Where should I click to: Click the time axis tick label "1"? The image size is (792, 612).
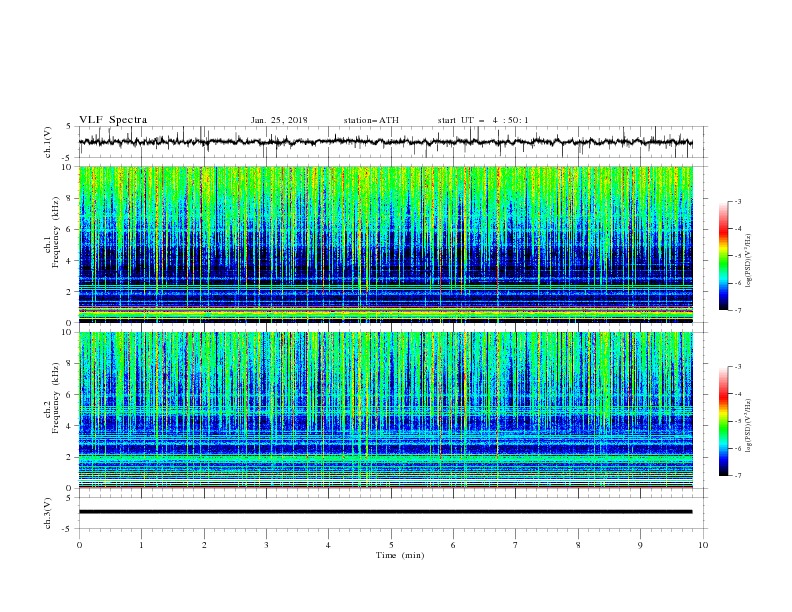(x=141, y=545)
